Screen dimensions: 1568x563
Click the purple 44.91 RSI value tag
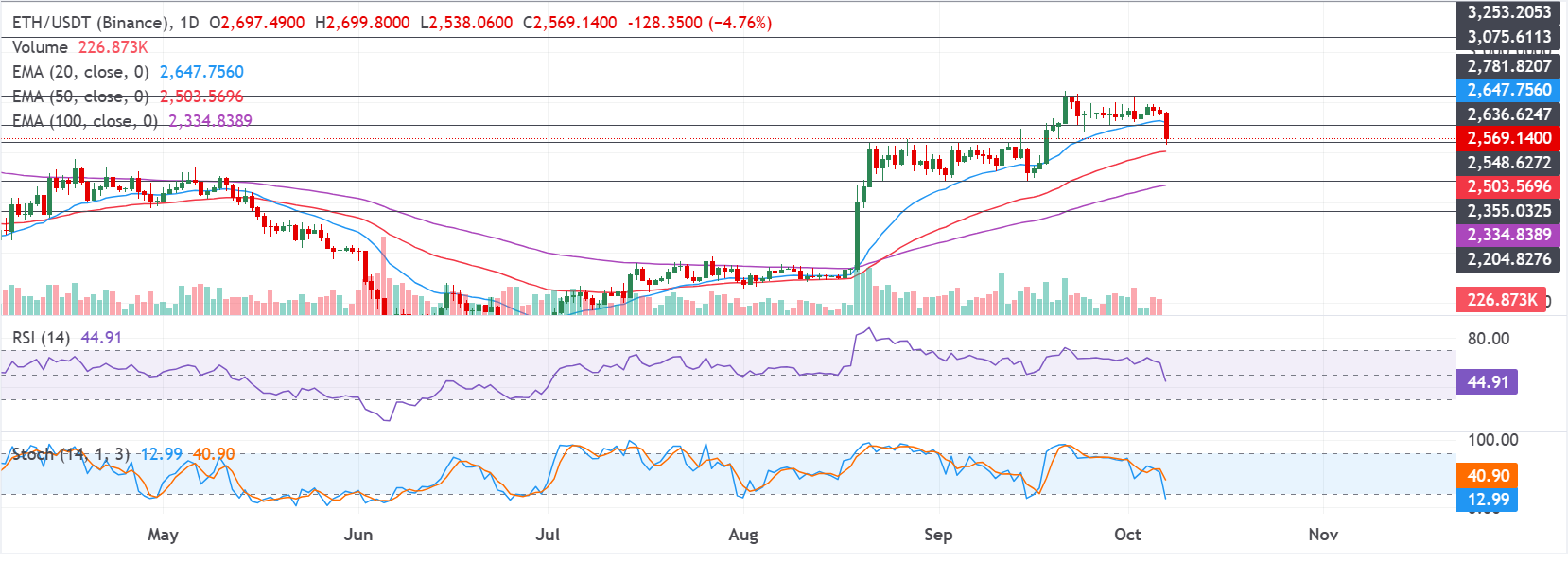point(1487,381)
